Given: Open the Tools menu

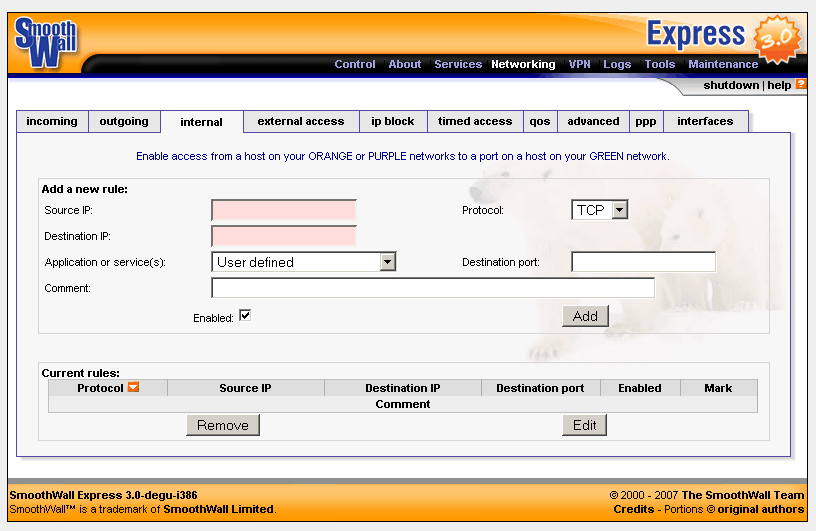Looking at the screenshot, I should (659, 64).
